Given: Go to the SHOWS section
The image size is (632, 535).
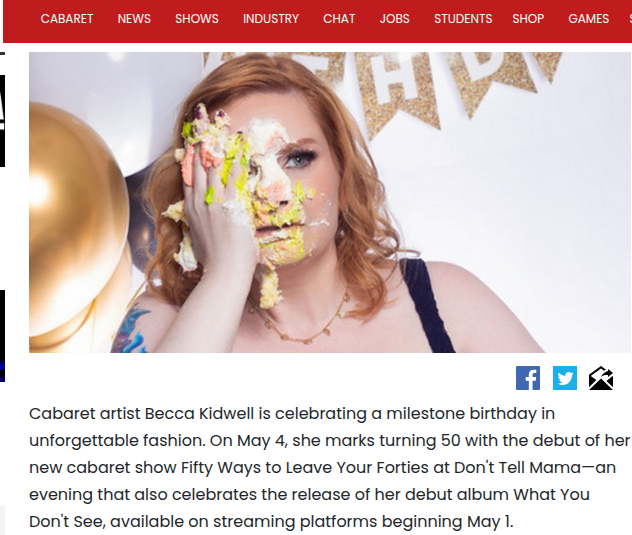Looking at the screenshot, I should click(x=197, y=19).
